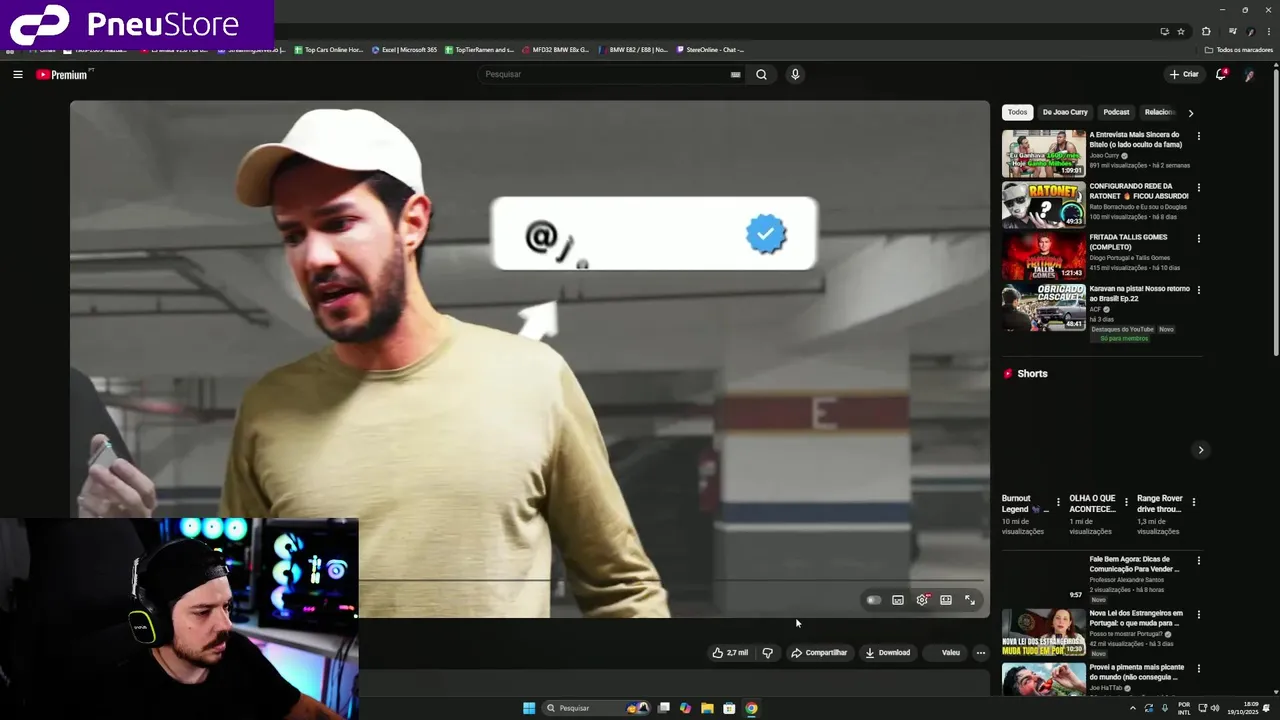
Task: Click taskbar volume icon
Action: (x=1215, y=708)
